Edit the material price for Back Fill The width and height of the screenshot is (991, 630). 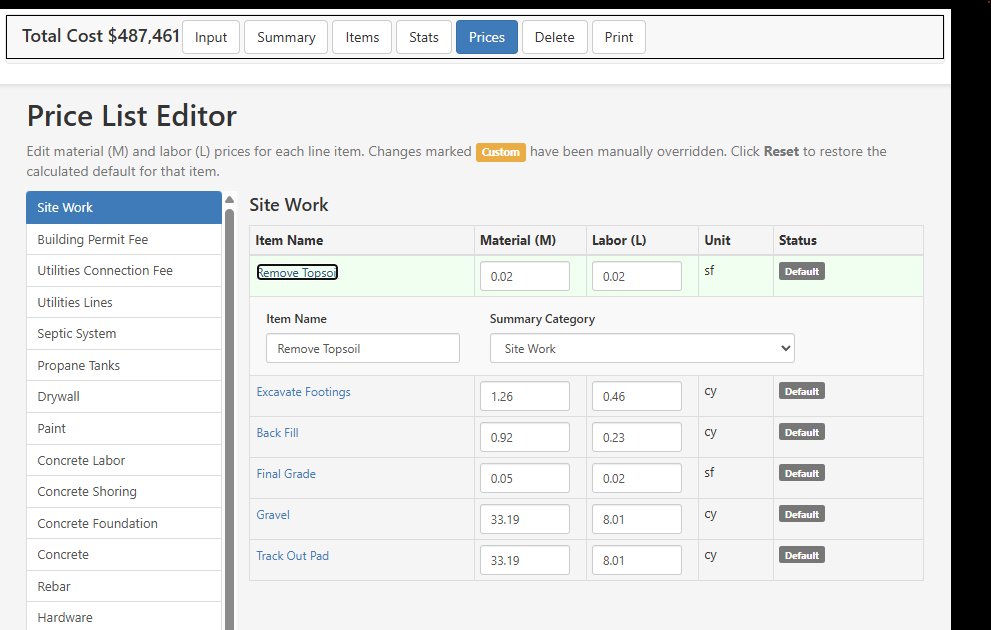pos(525,437)
